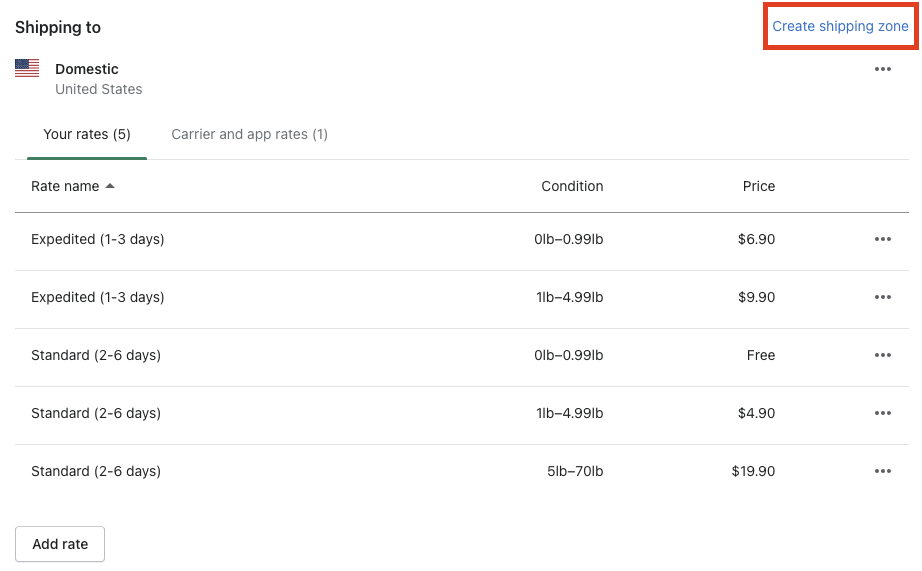
Task: Click the Condition column header
Action: click(572, 186)
